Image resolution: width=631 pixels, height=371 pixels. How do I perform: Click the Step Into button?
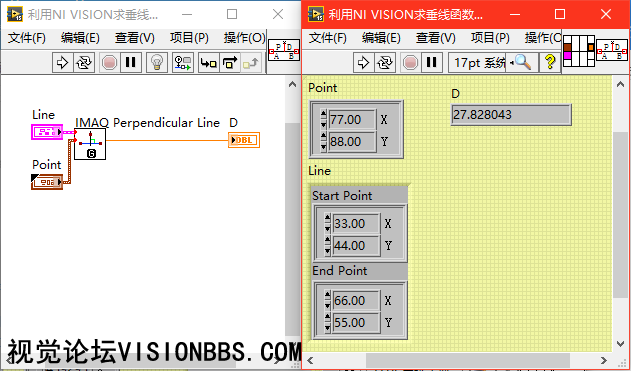tap(209, 63)
